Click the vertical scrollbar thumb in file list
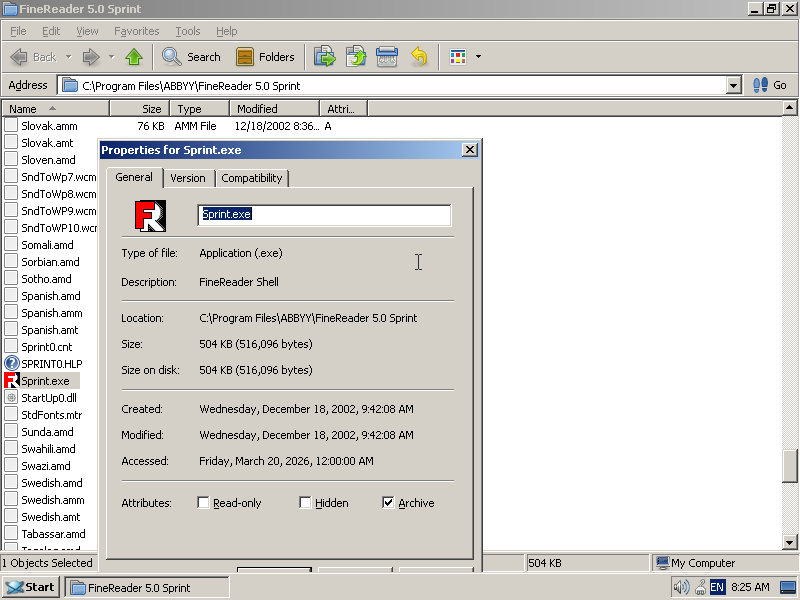This screenshot has height=600, width=800. (x=789, y=466)
